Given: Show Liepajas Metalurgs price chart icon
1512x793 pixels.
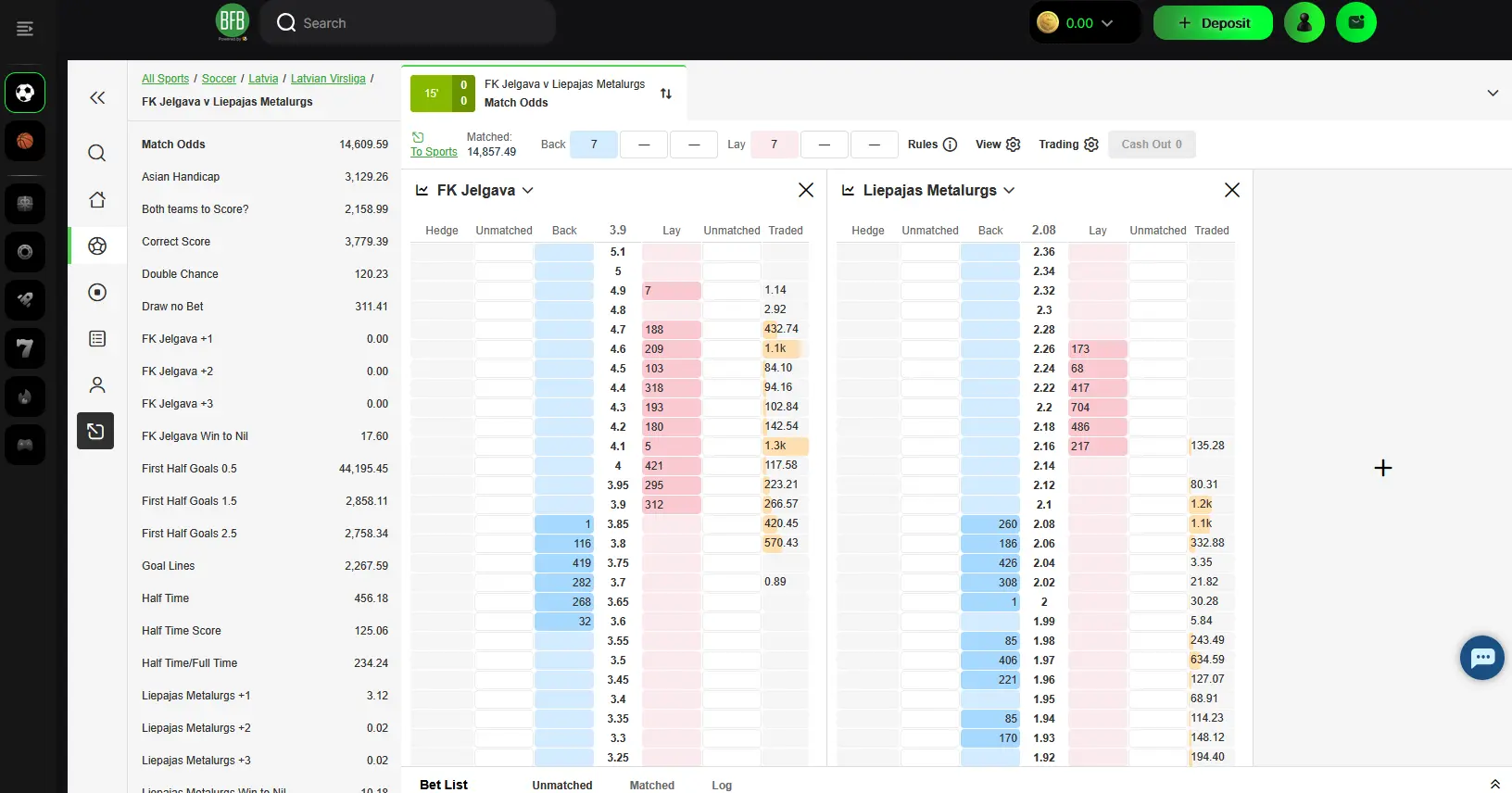Looking at the screenshot, I should 848,190.
